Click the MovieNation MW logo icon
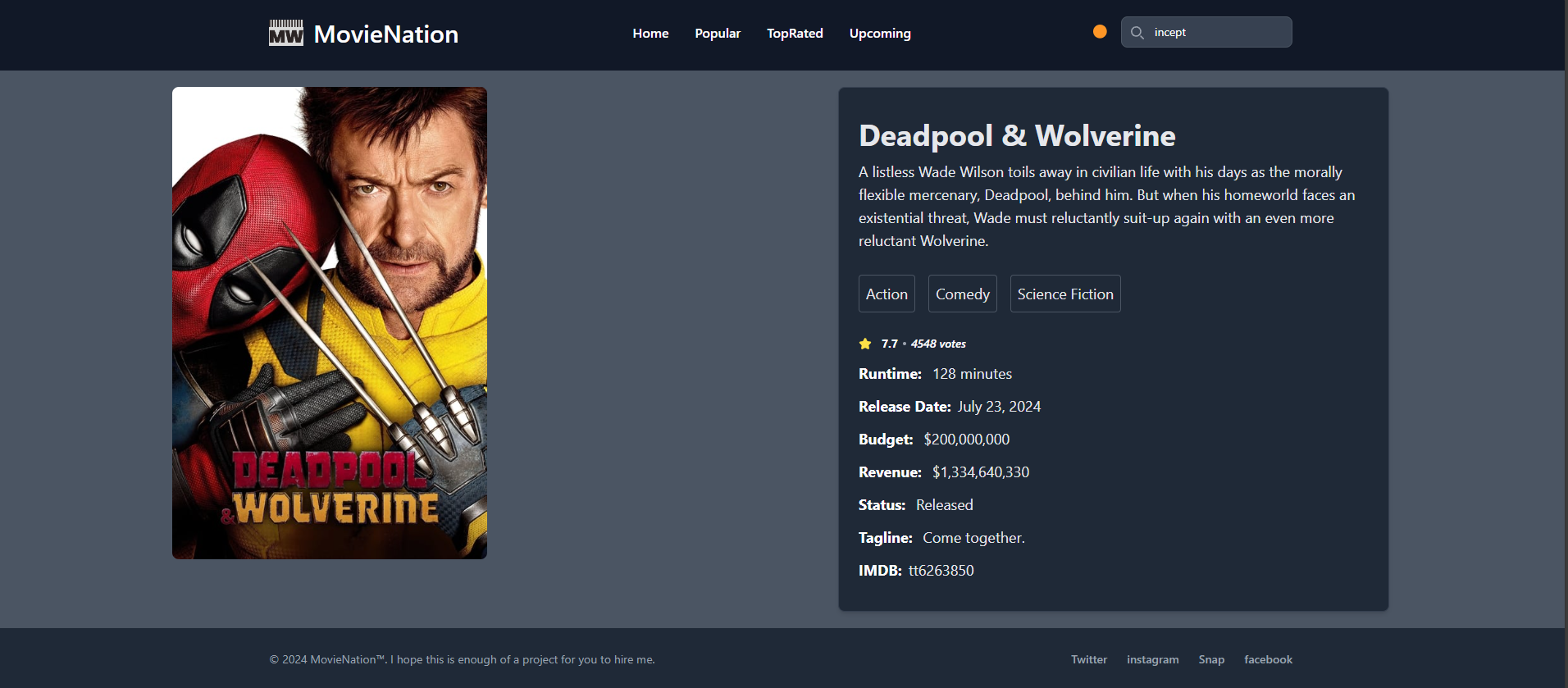 (x=285, y=33)
